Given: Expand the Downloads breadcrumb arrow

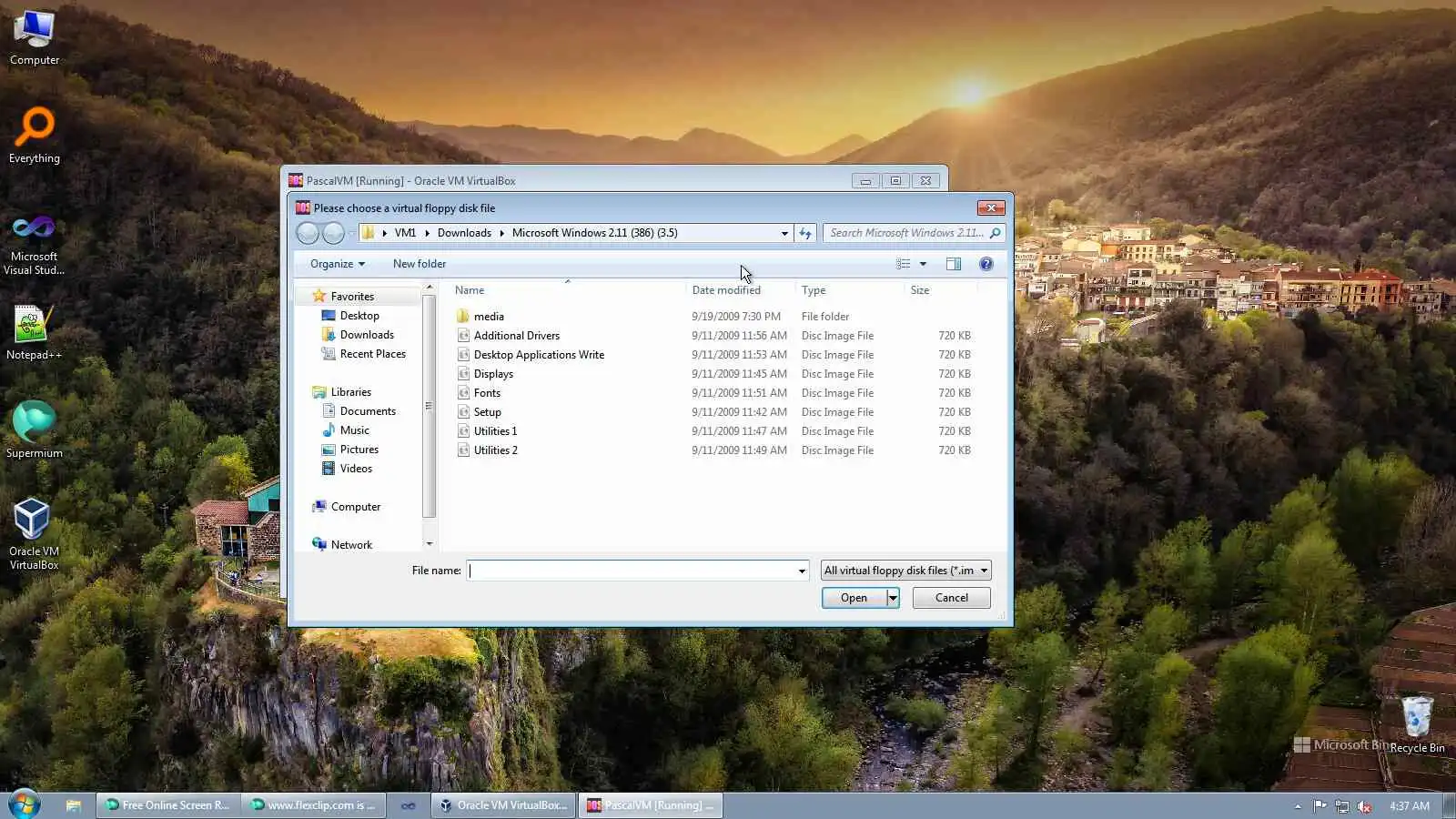Looking at the screenshot, I should [501, 233].
